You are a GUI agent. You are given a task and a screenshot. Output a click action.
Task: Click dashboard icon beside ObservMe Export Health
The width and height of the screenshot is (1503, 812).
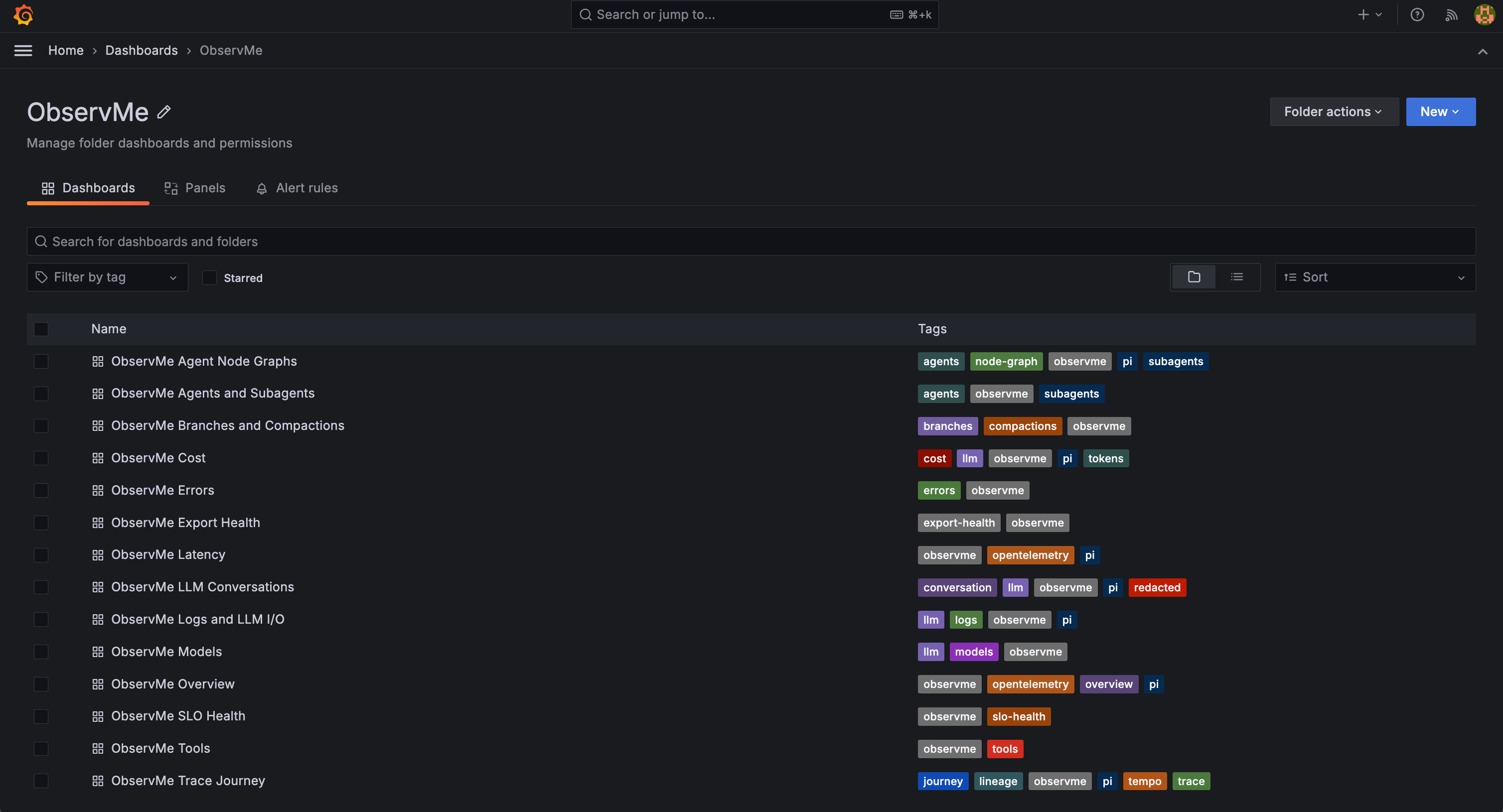coord(98,523)
